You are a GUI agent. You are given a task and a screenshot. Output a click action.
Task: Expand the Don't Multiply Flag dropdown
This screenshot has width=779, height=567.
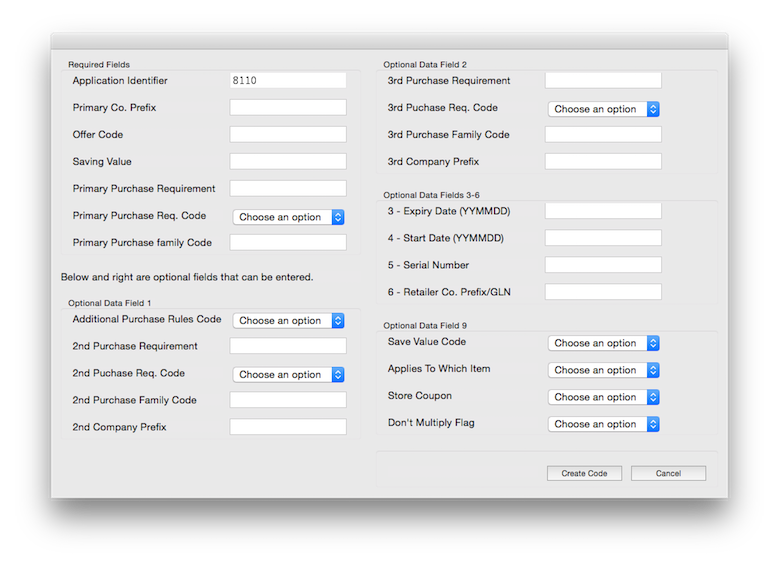pyautogui.click(x=603, y=424)
